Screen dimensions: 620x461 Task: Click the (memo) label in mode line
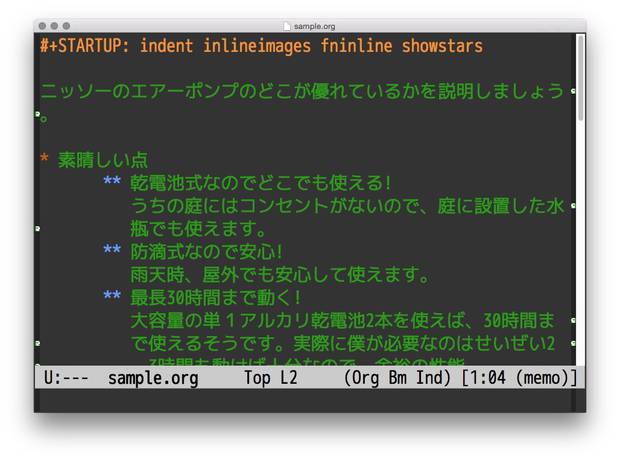(x=542, y=378)
